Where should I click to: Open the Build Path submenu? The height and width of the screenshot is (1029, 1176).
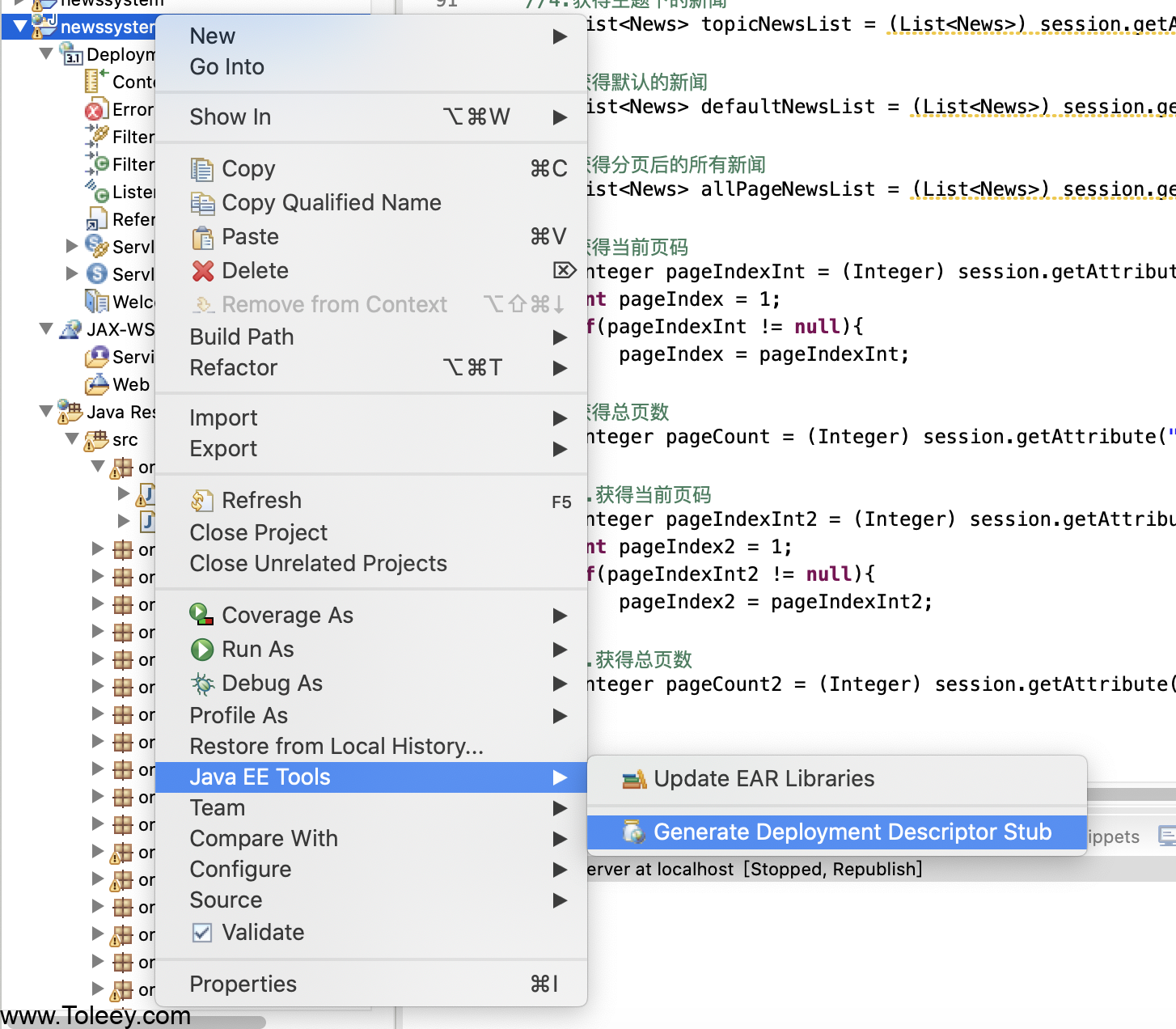[x=560, y=337]
